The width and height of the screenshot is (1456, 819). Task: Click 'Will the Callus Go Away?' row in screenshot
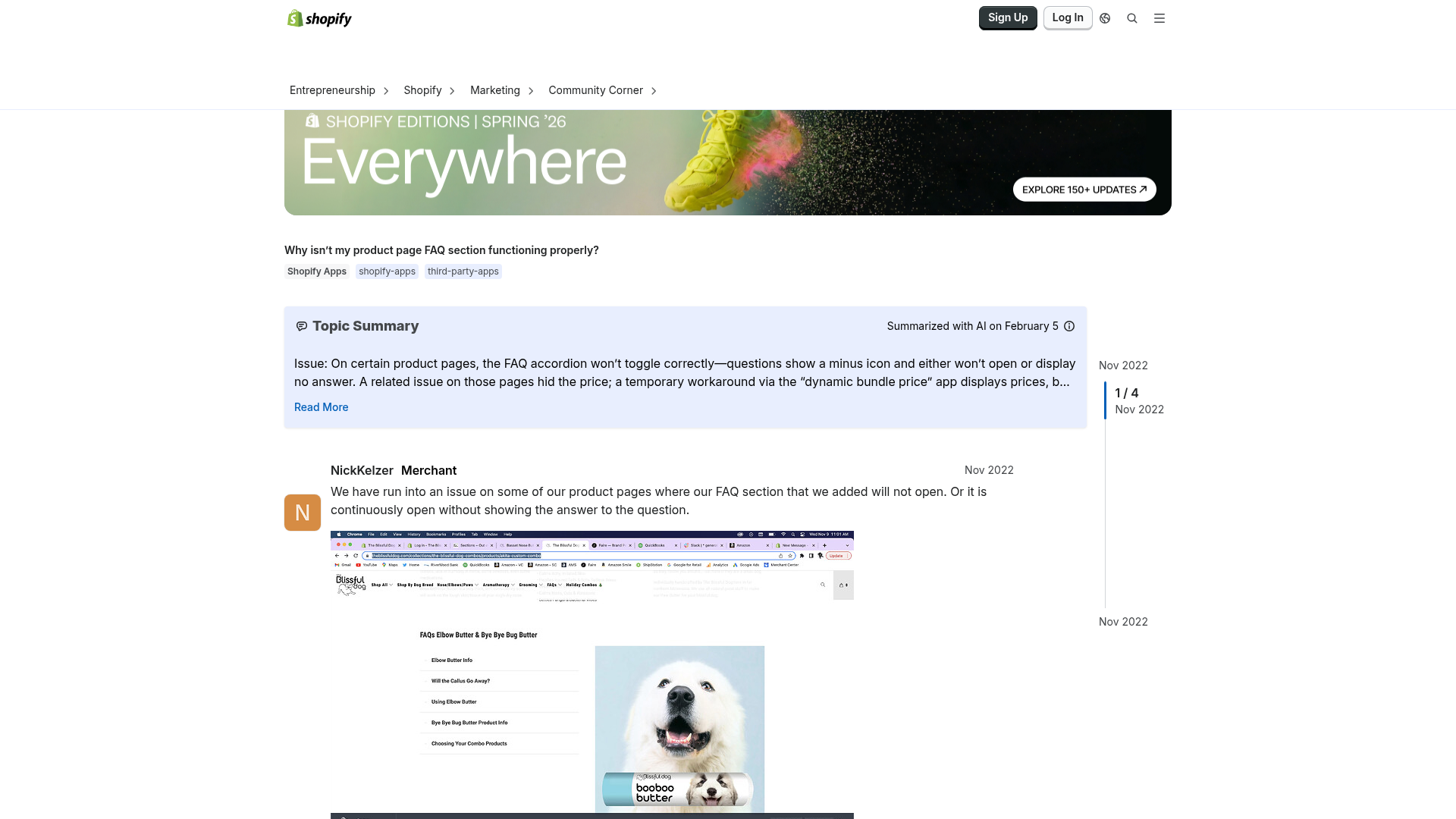(500, 681)
